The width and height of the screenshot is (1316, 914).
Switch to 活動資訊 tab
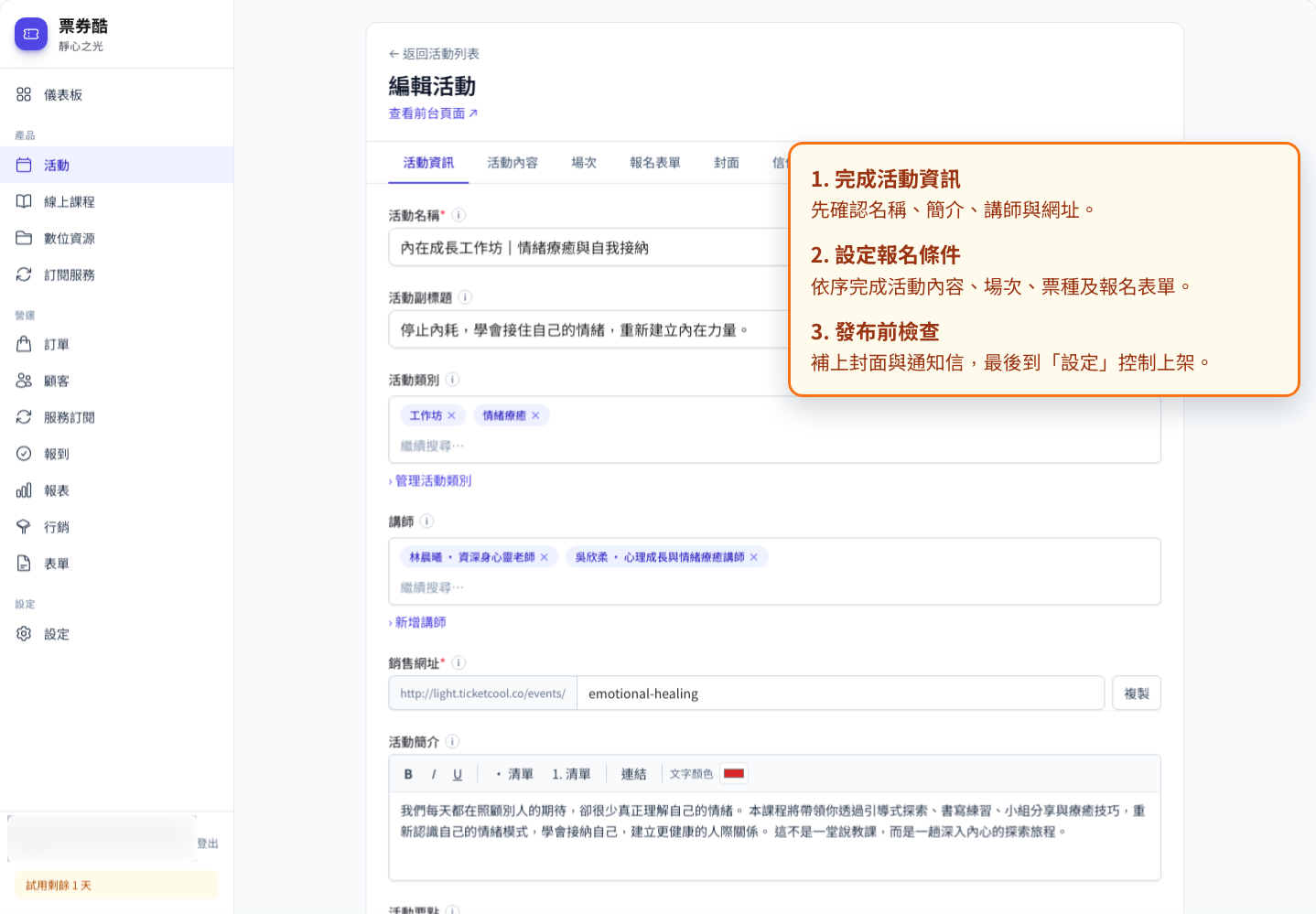click(x=428, y=163)
